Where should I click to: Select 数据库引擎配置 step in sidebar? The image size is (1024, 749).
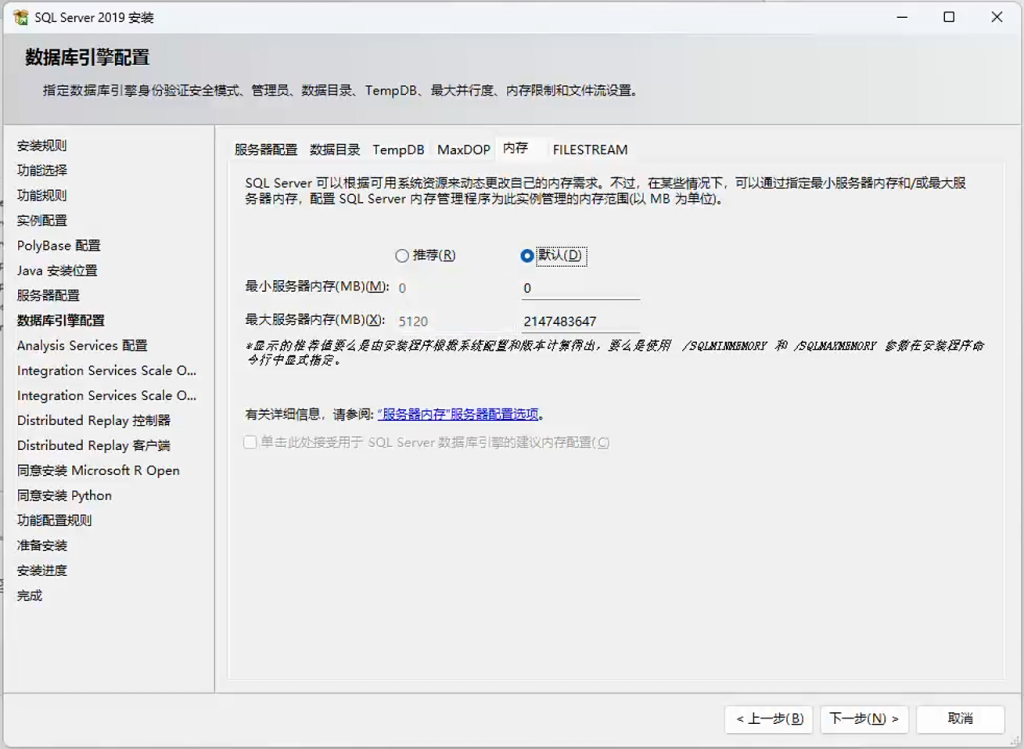61,321
